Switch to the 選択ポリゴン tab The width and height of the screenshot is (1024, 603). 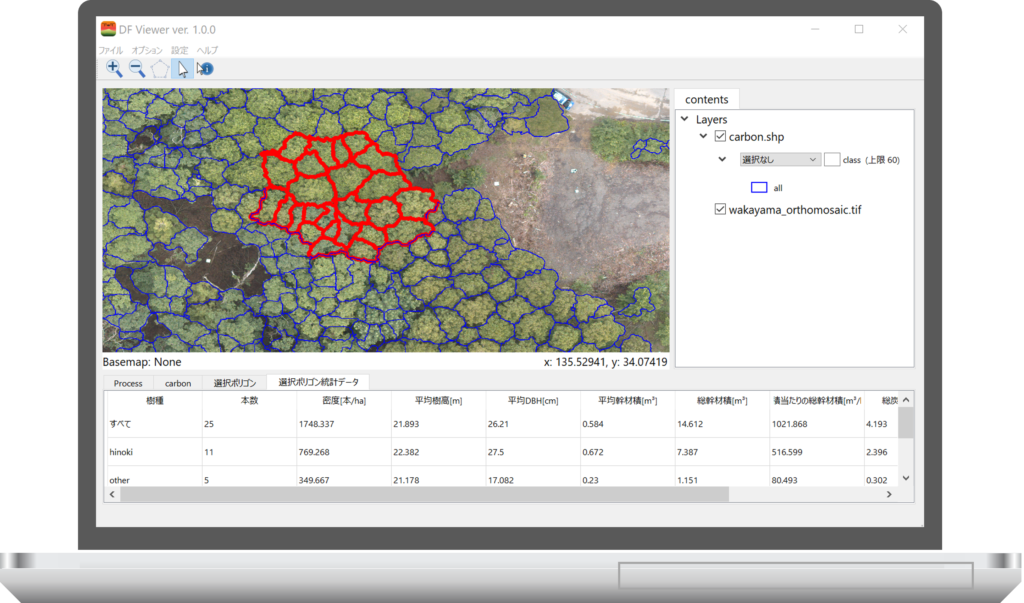tap(234, 383)
